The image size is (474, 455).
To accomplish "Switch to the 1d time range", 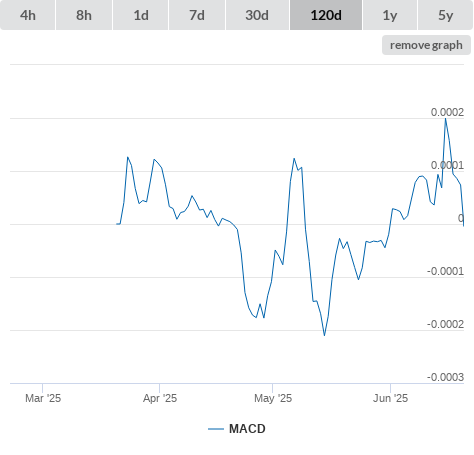I will (x=141, y=15).
